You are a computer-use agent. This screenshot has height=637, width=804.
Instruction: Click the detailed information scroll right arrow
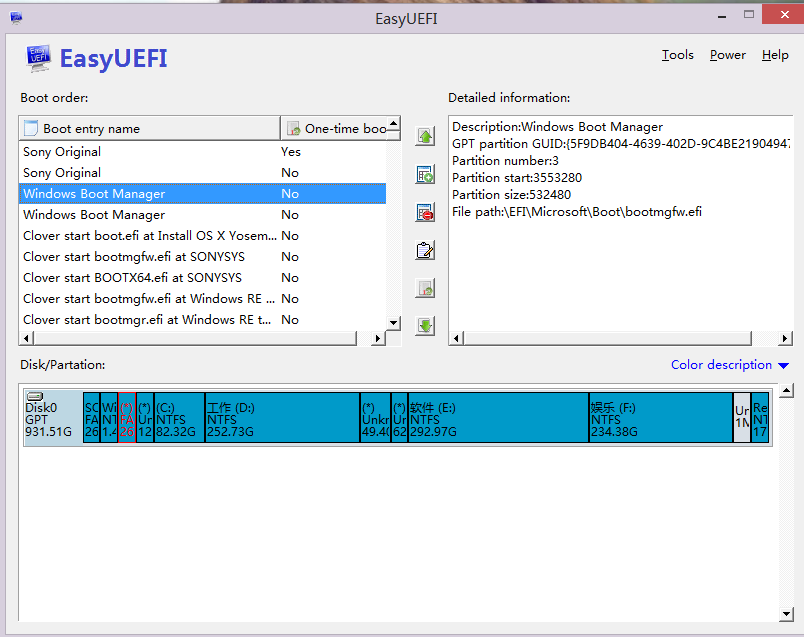[785, 338]
